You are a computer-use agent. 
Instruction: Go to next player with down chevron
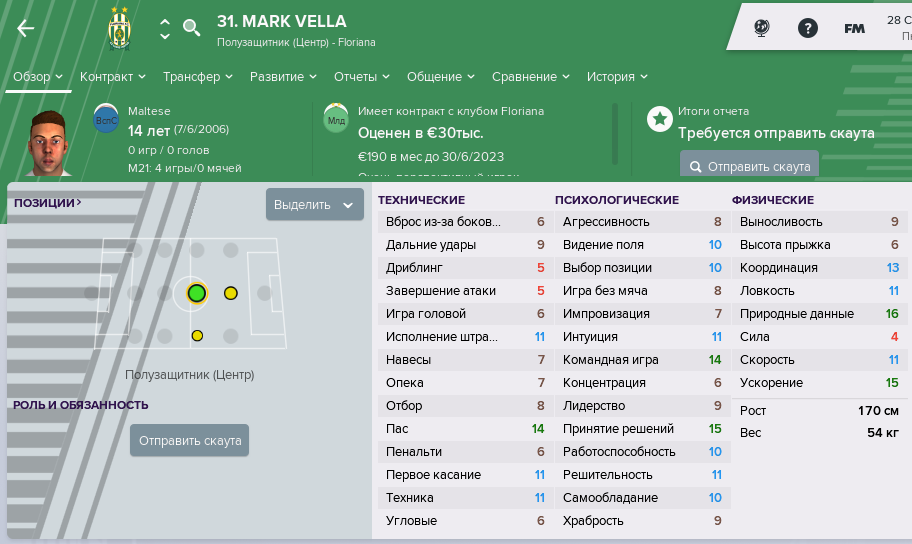coord(165,36)
